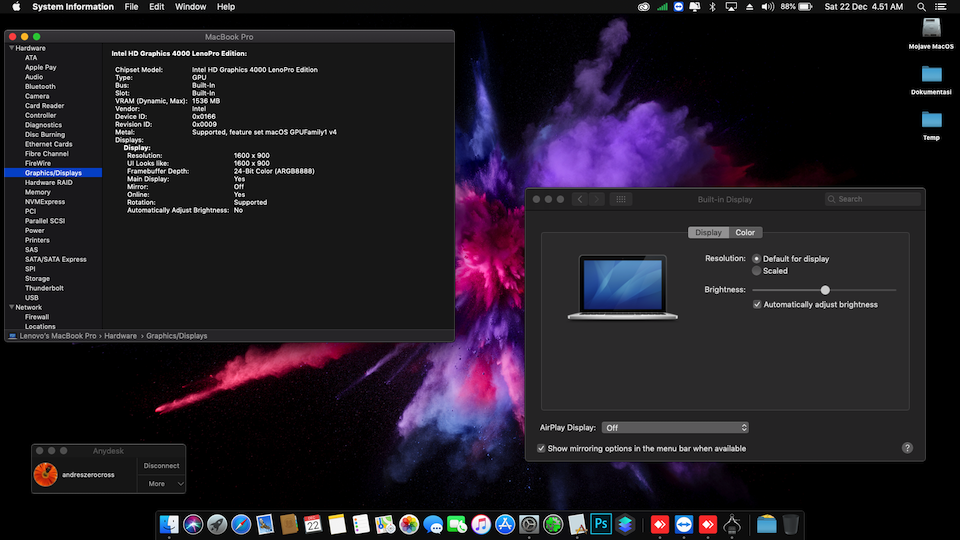Open Help menu
Image resolution: width=960 pixels, height=540 pixels.
tap(226, 7)
